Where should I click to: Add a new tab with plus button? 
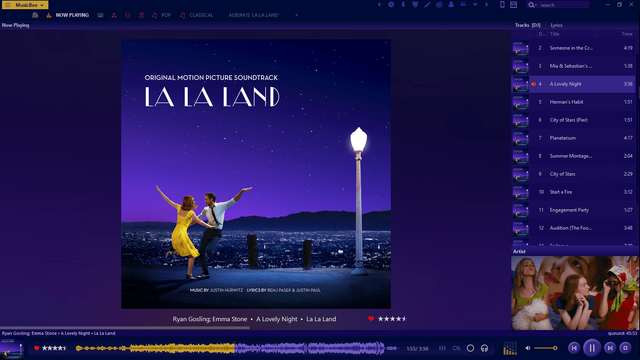(296, 15)
